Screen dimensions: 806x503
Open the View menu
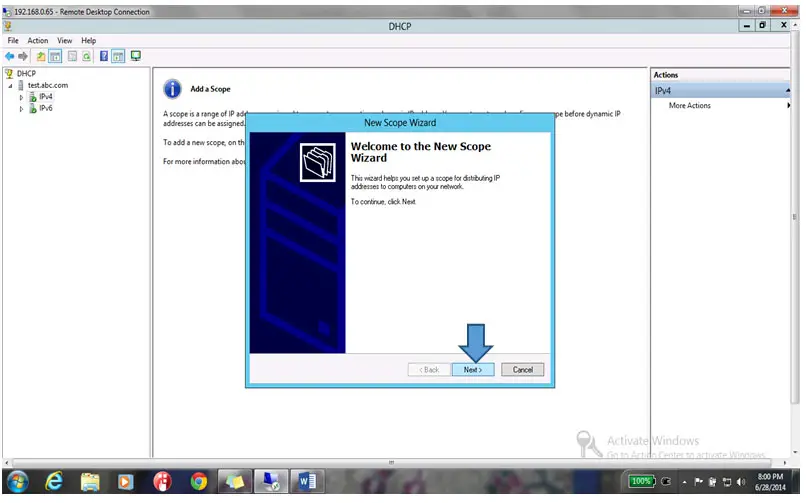tap(64, 41)
